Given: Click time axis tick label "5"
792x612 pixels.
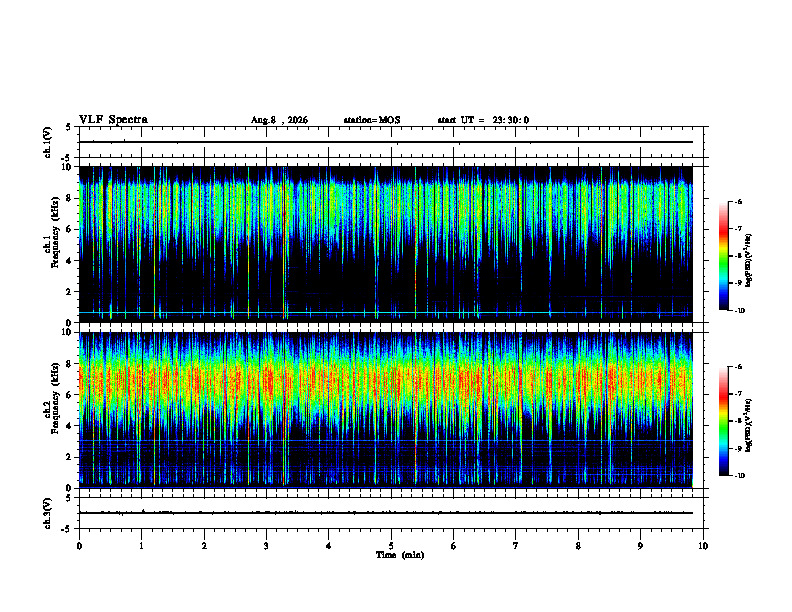Looking at the screenshot, I should tap(391, 546).
